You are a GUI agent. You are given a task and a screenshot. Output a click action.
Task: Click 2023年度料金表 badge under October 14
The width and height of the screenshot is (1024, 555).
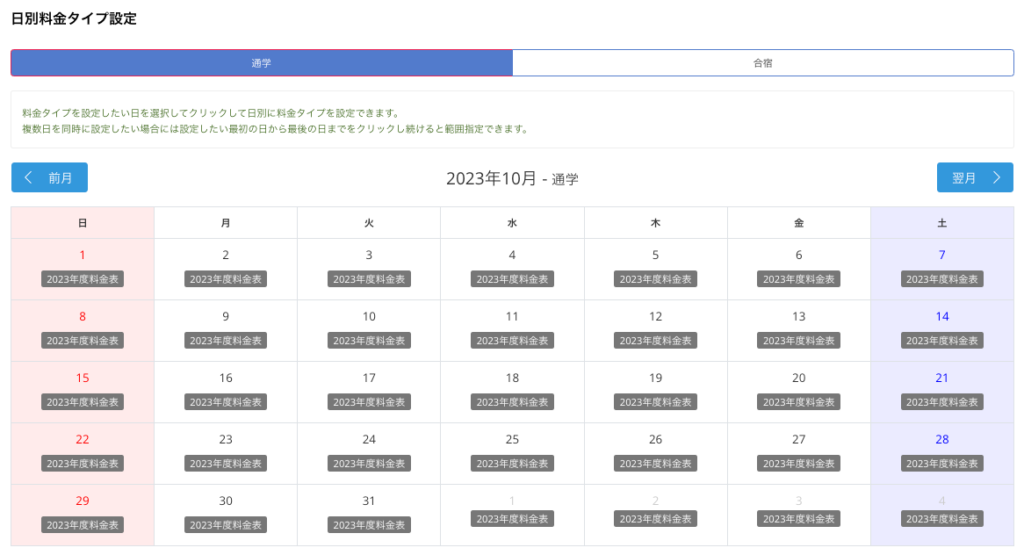[941, 341]
